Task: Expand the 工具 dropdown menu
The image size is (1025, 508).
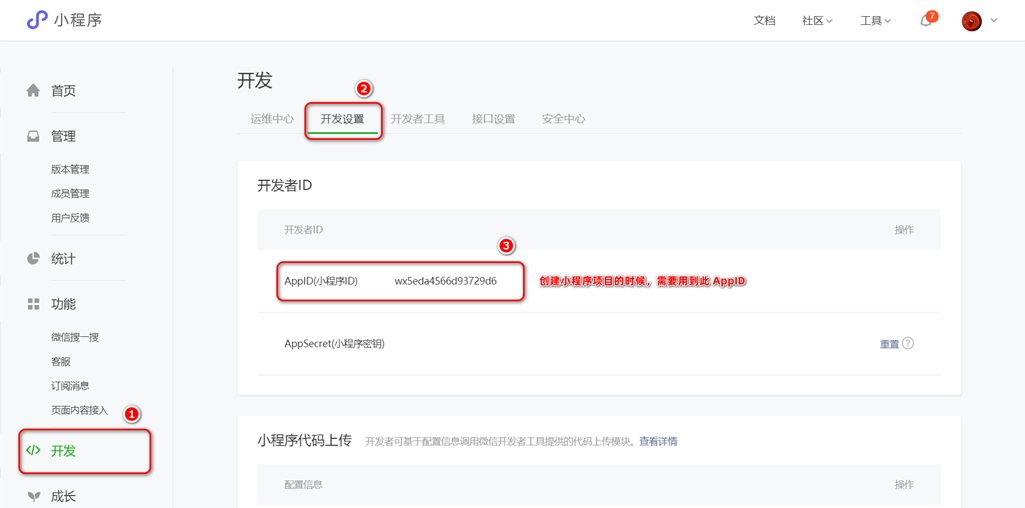Action: 875,21
